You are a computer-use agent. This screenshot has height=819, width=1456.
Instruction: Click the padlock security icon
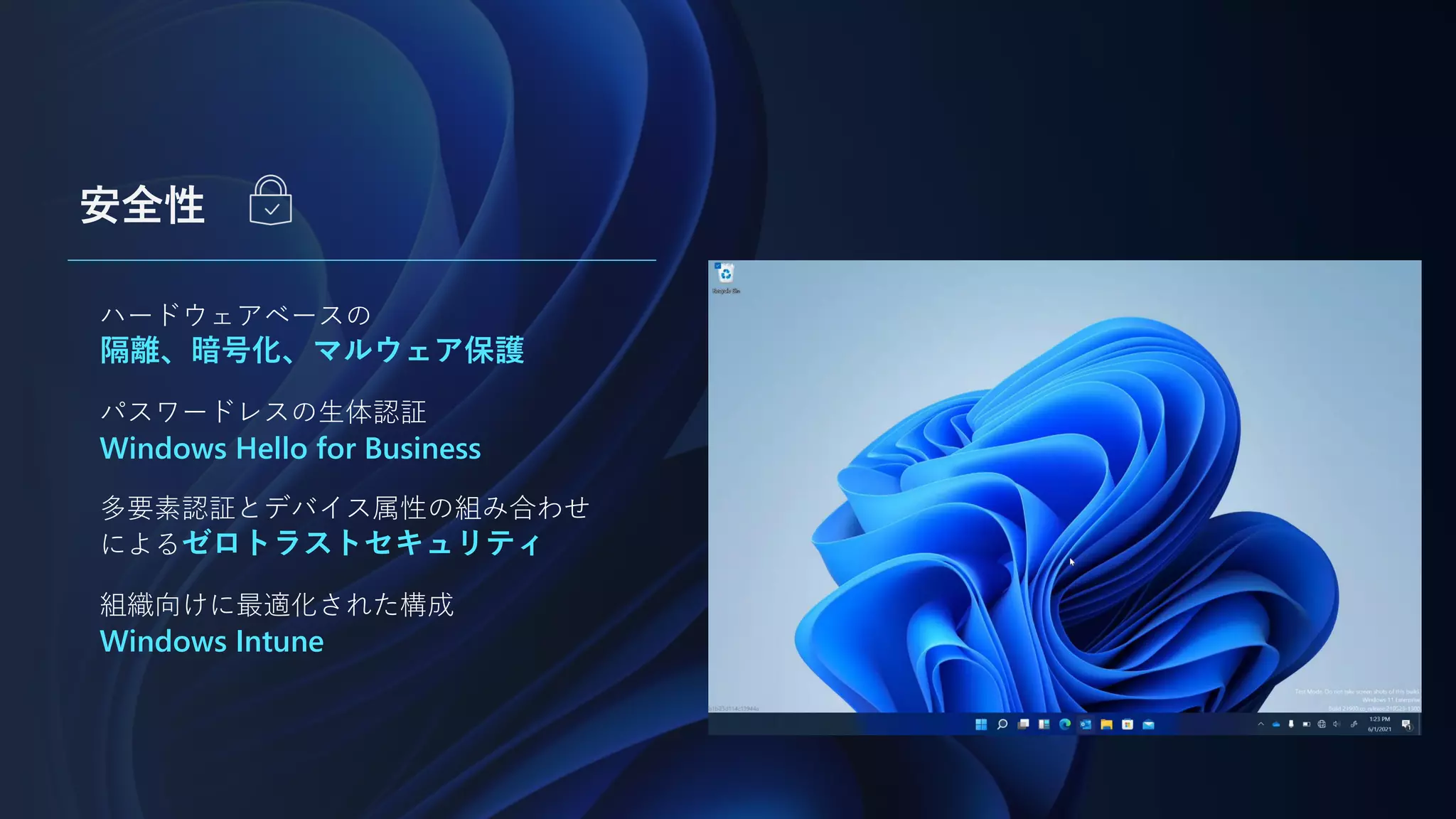(271, 200)
